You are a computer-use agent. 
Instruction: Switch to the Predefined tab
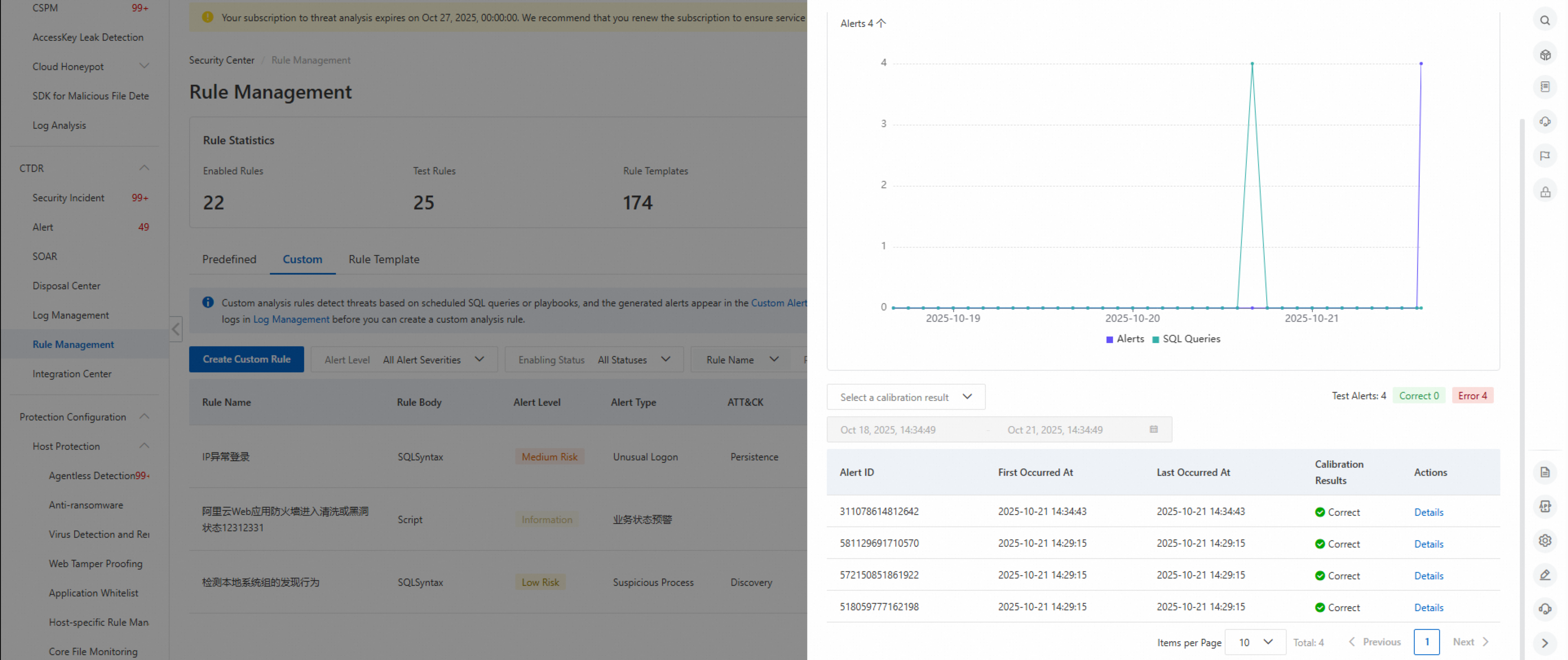pos(229,259)
